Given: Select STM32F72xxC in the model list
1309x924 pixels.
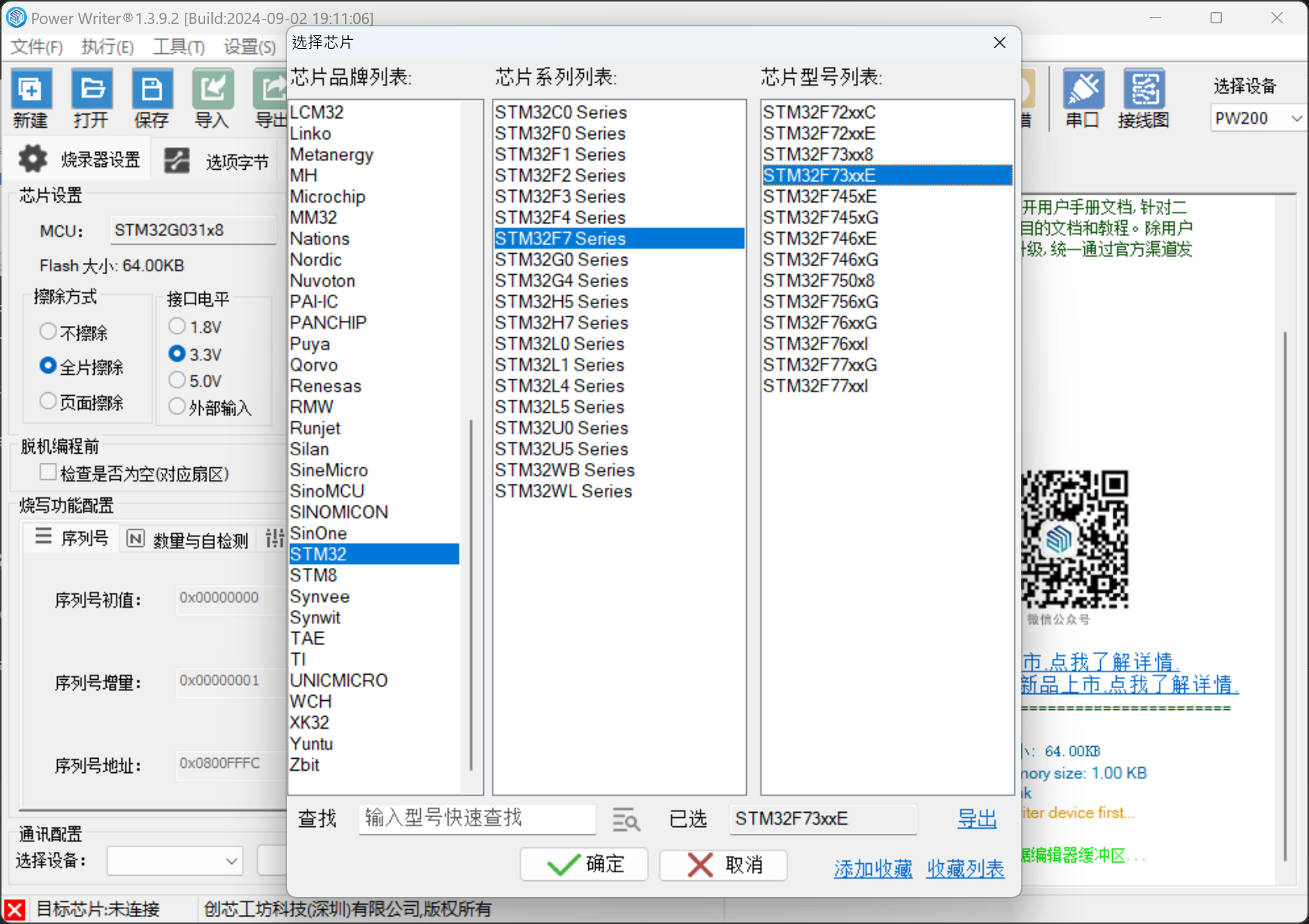Looking at the screenshot, I should coord(887,113).
